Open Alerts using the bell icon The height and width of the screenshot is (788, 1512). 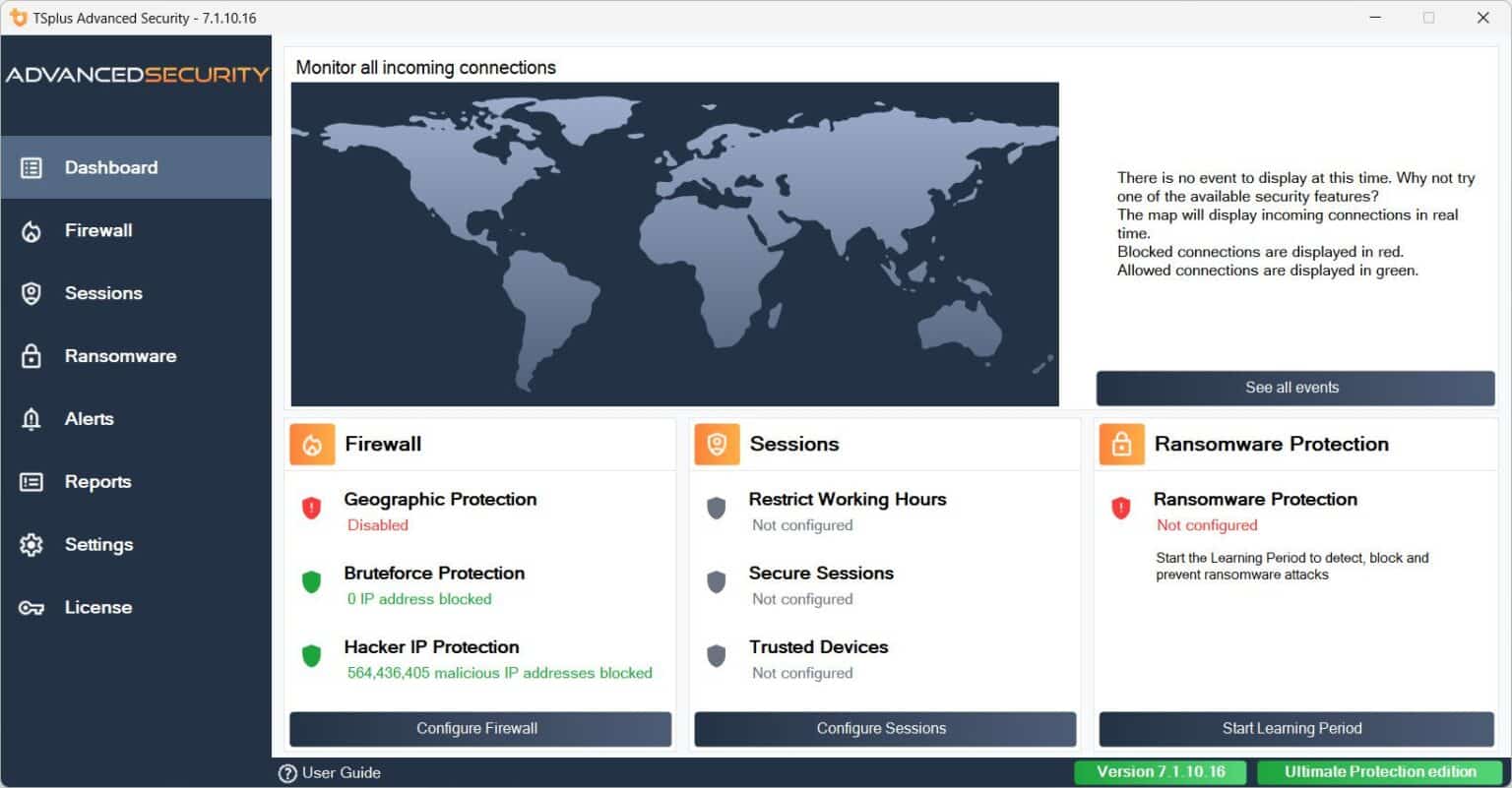coord(31,419)
